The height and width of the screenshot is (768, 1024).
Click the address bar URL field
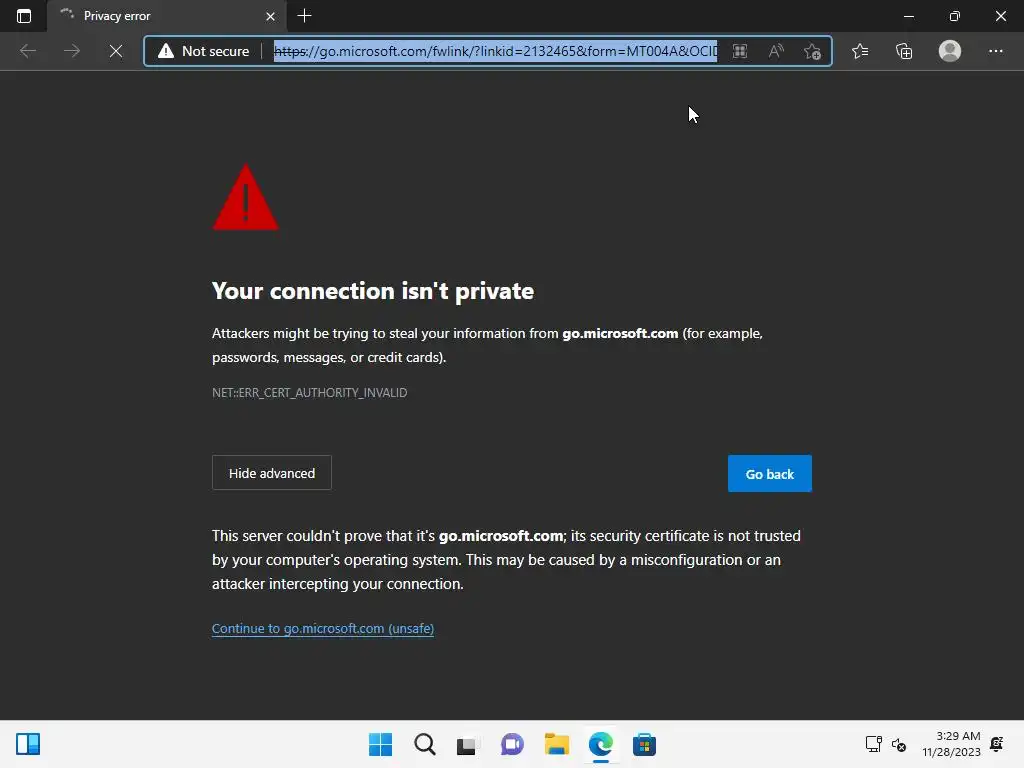pos(495,51)
